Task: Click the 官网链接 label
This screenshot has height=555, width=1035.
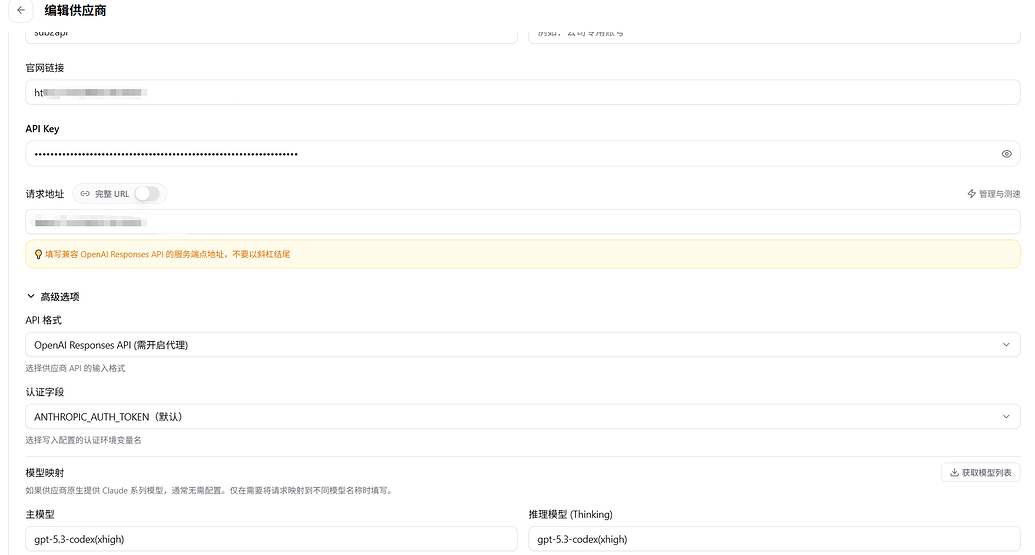Action: pyautogui.click(x=45, y=68)
